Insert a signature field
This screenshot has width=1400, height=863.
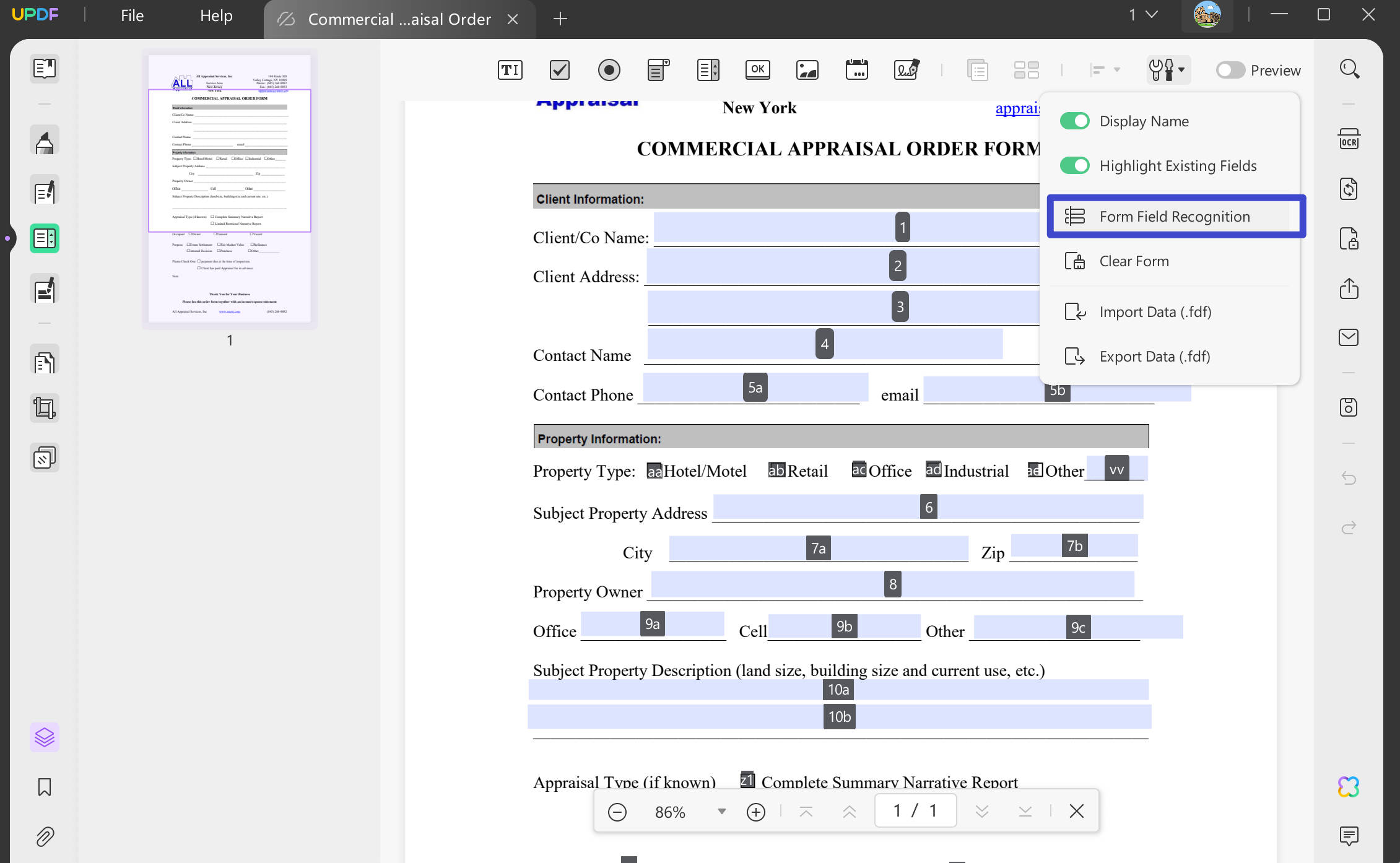[x=907, y=70]
